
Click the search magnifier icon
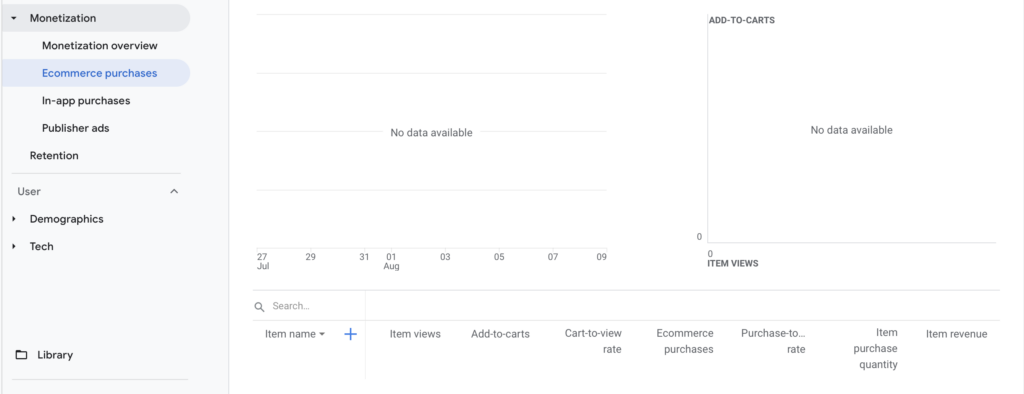[259, 306]
